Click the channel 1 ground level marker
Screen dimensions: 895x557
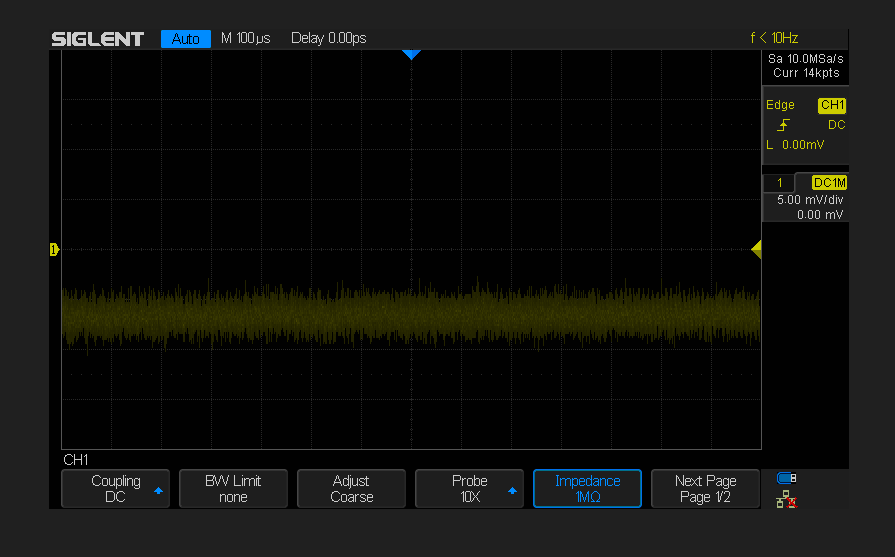click(x=54, y=249)
